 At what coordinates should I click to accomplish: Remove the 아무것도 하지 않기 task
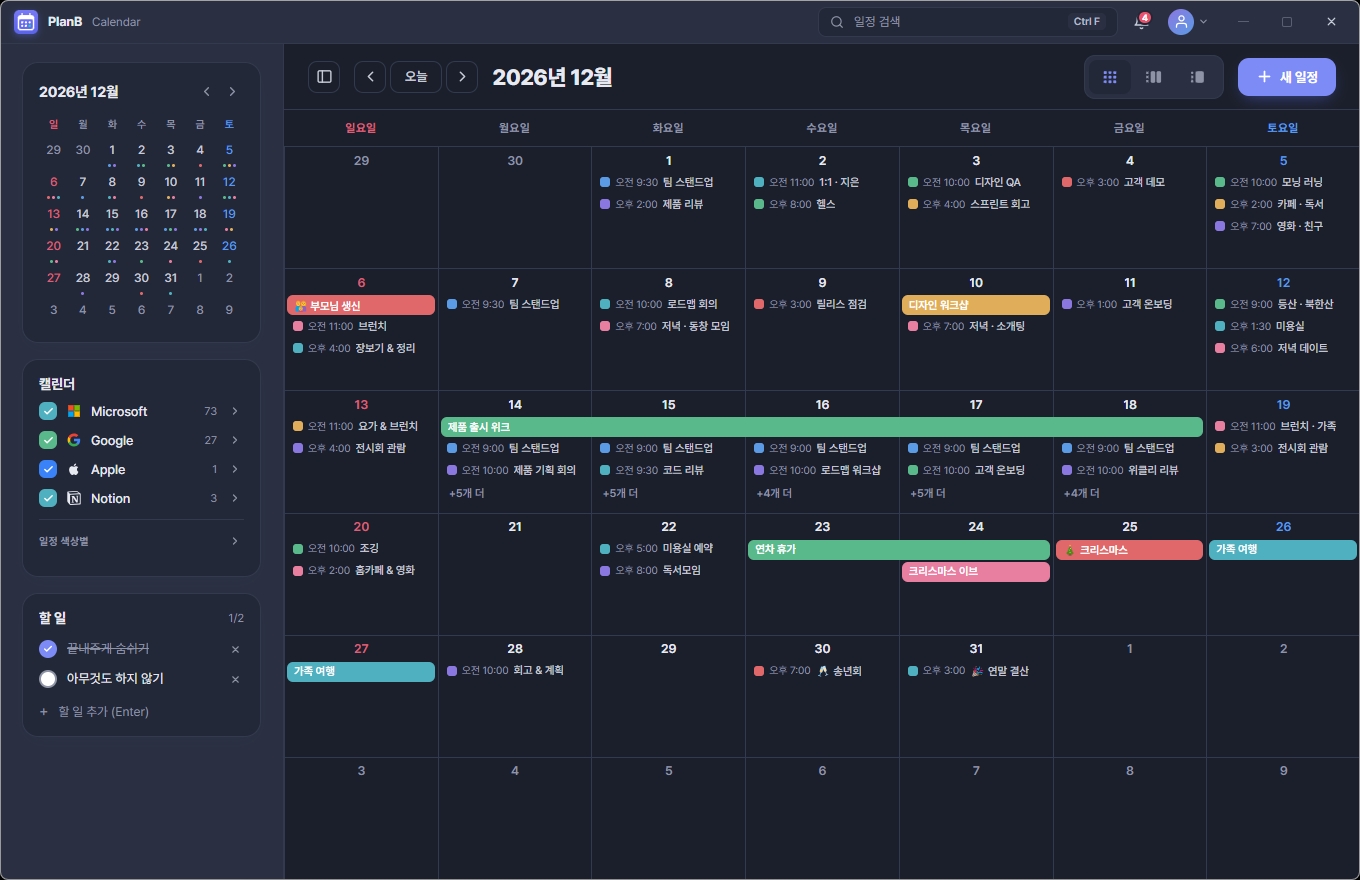235,679
